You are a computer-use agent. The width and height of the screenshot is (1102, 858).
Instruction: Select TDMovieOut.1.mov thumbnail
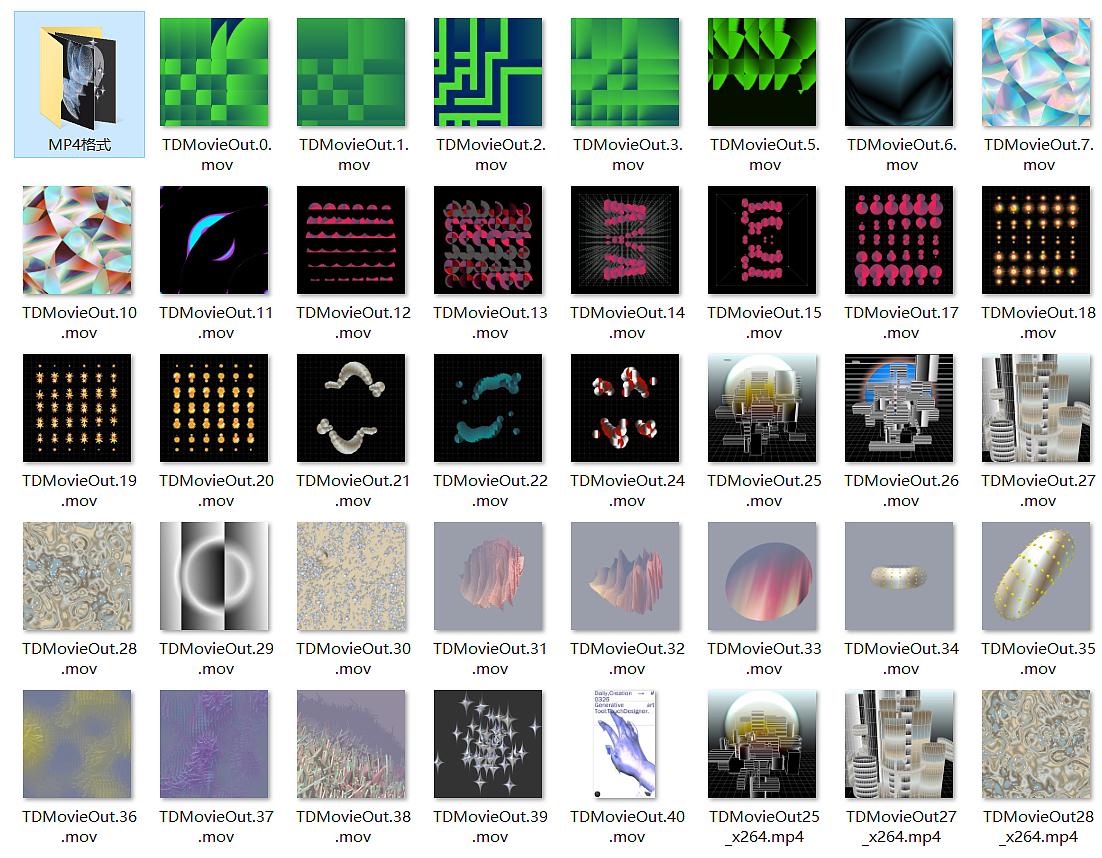point(351,72)
